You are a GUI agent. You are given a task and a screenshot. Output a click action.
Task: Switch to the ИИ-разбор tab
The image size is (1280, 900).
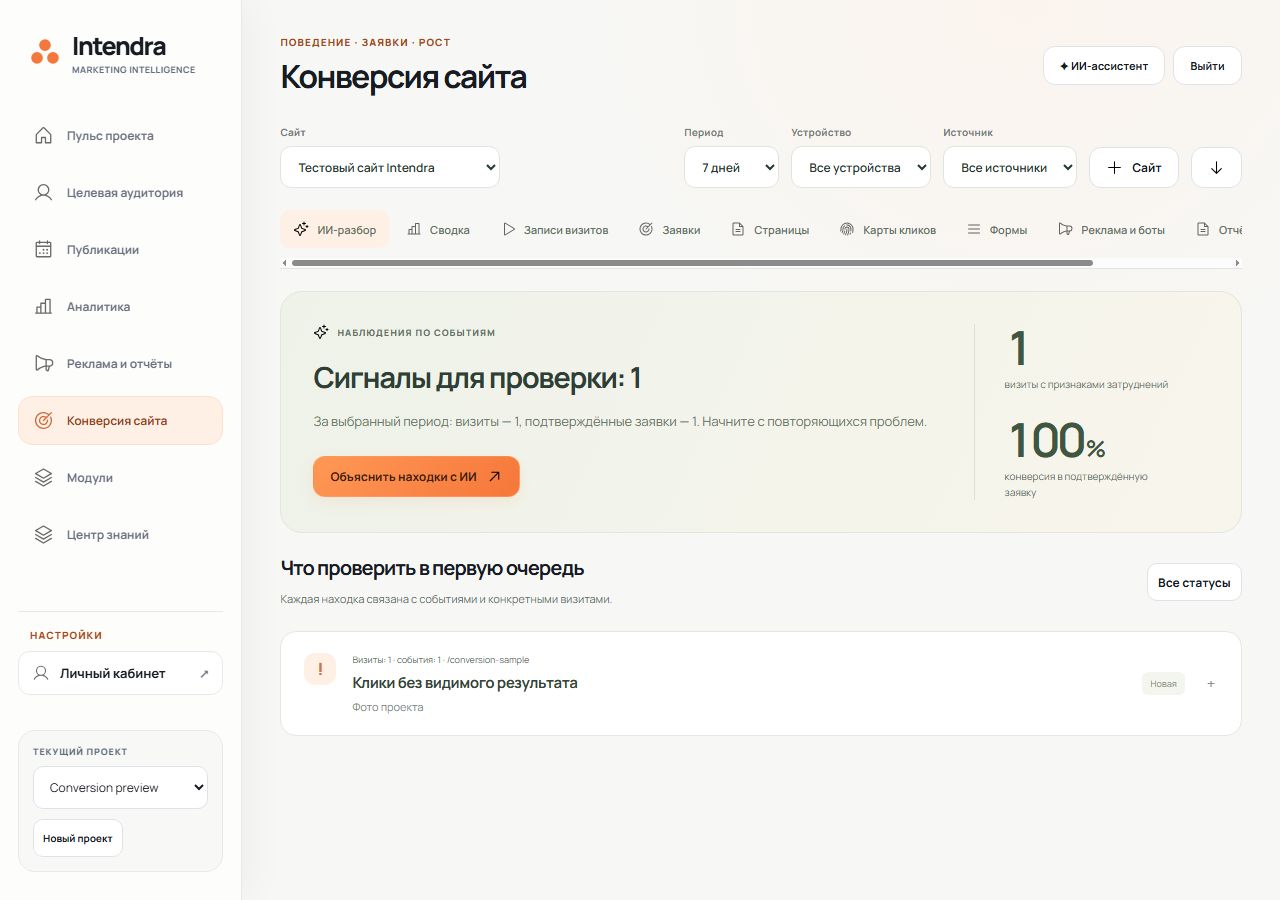(335, 230)
